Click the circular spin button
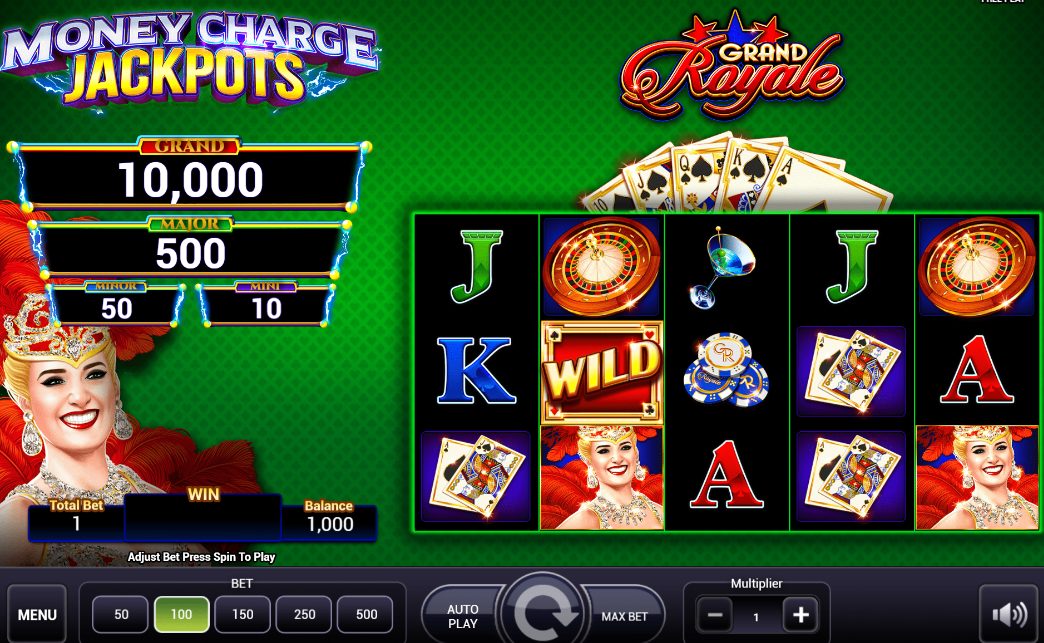The image size is (1044, 643). [x=543, y=610]
